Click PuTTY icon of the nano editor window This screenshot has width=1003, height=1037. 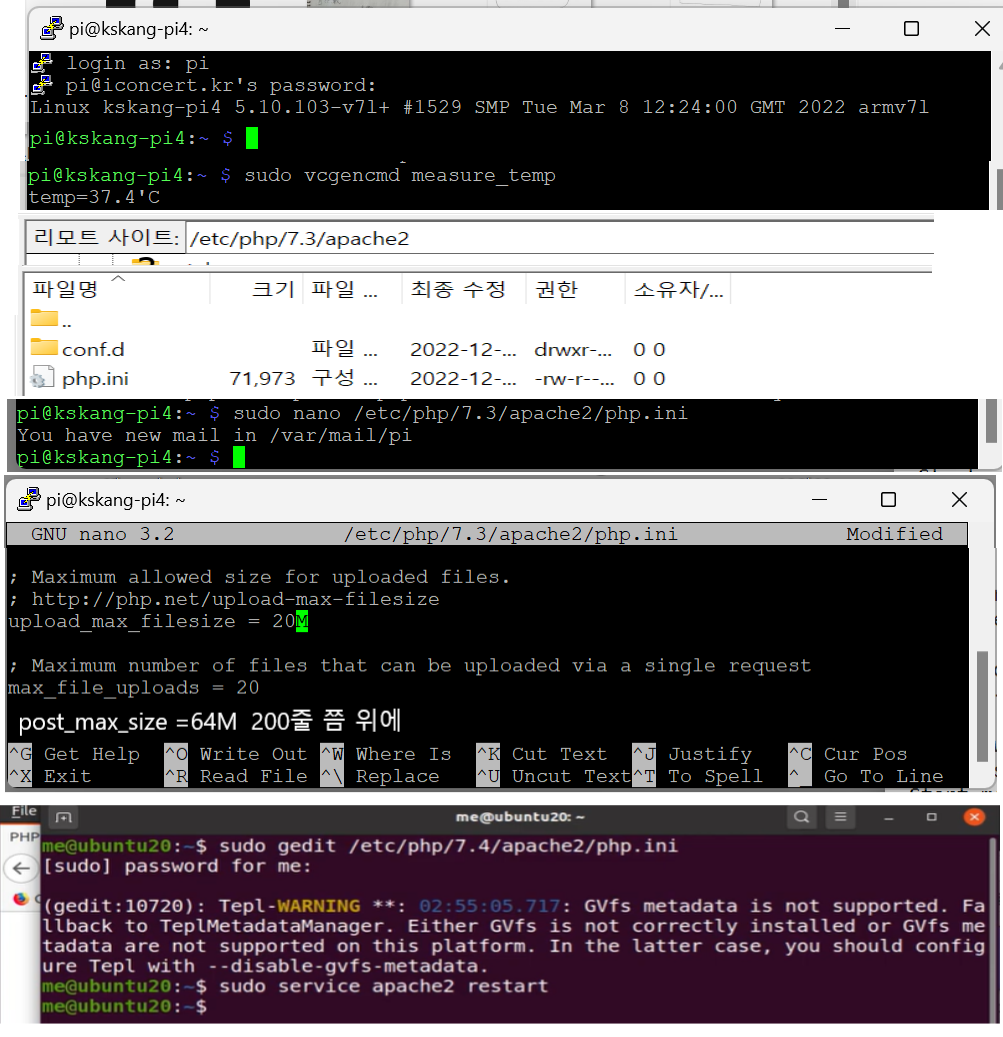click(x=29, y=499)
